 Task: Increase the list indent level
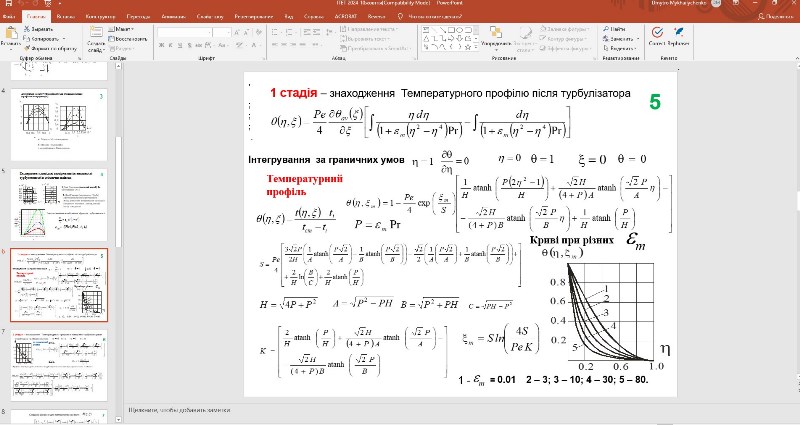(316, 32)
